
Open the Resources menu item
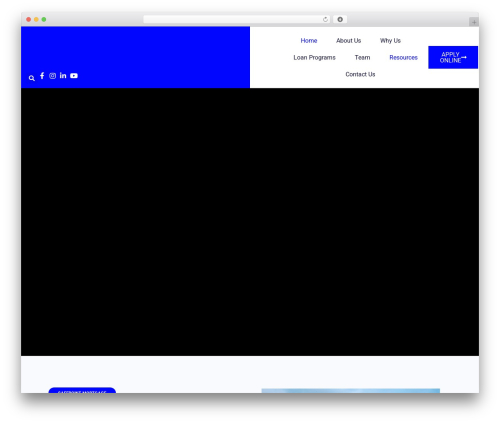click(x=403, y=58)
